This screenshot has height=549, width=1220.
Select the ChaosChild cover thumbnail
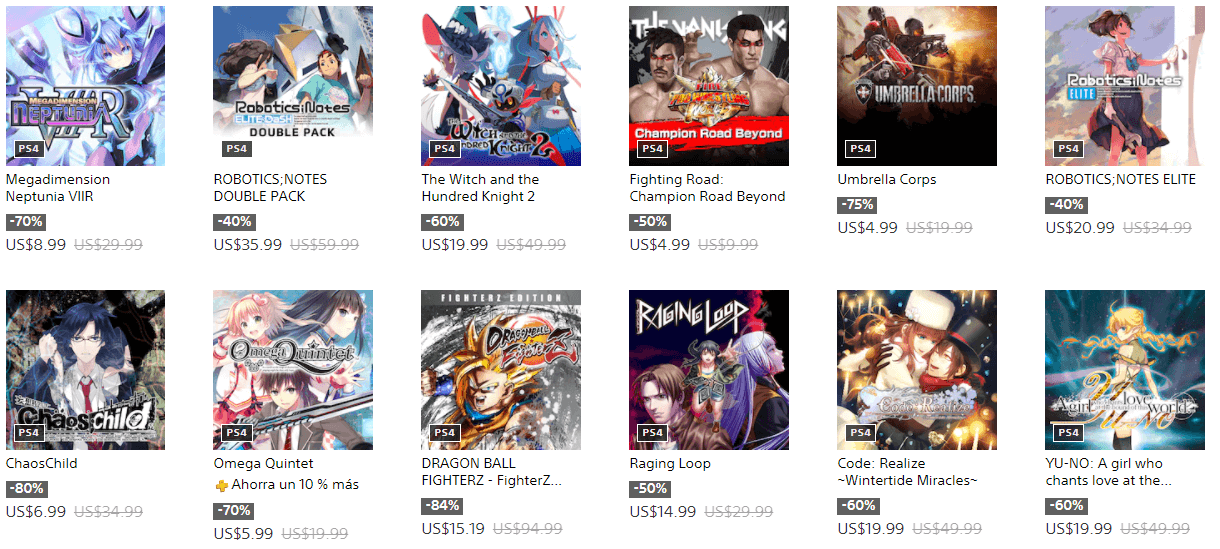86,370
